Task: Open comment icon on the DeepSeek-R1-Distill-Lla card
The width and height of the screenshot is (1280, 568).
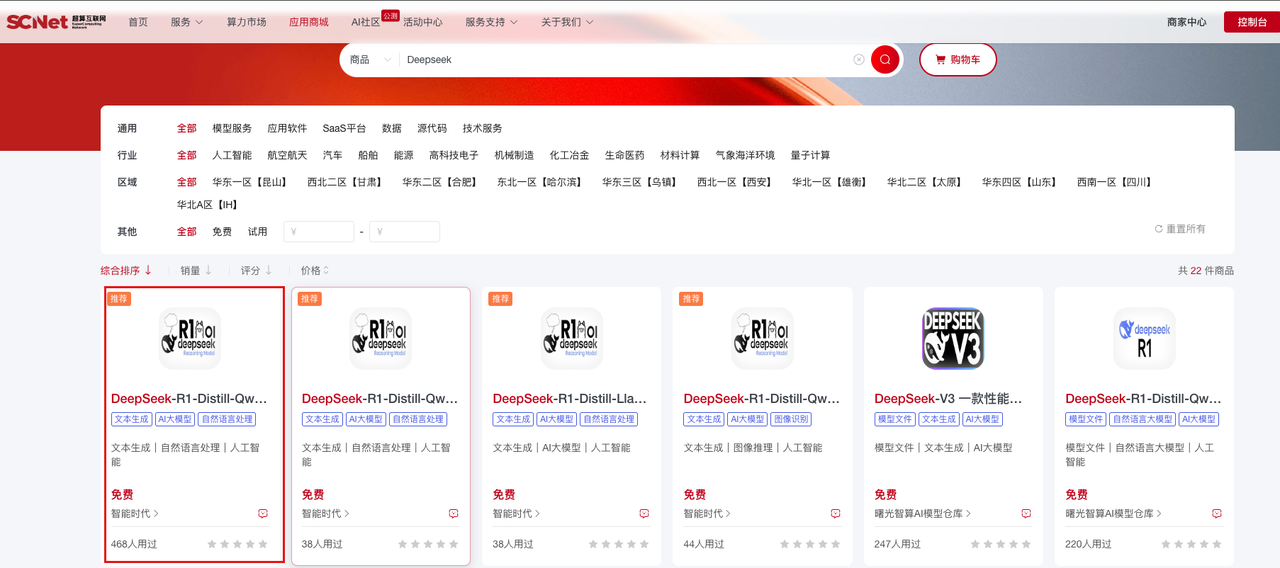Action: coord(645,513)
